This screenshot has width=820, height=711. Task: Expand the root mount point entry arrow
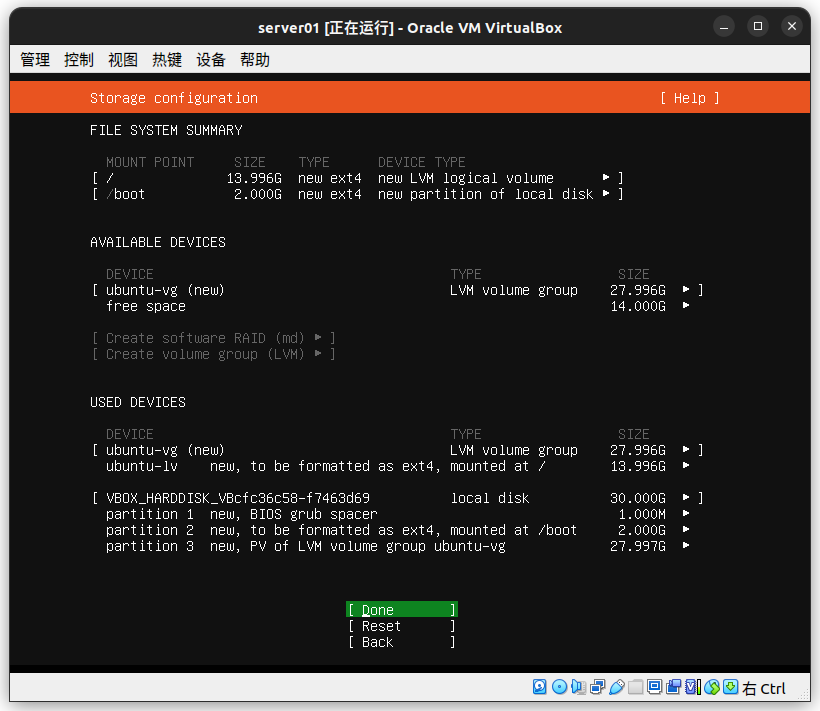click(x=606, y=178)
